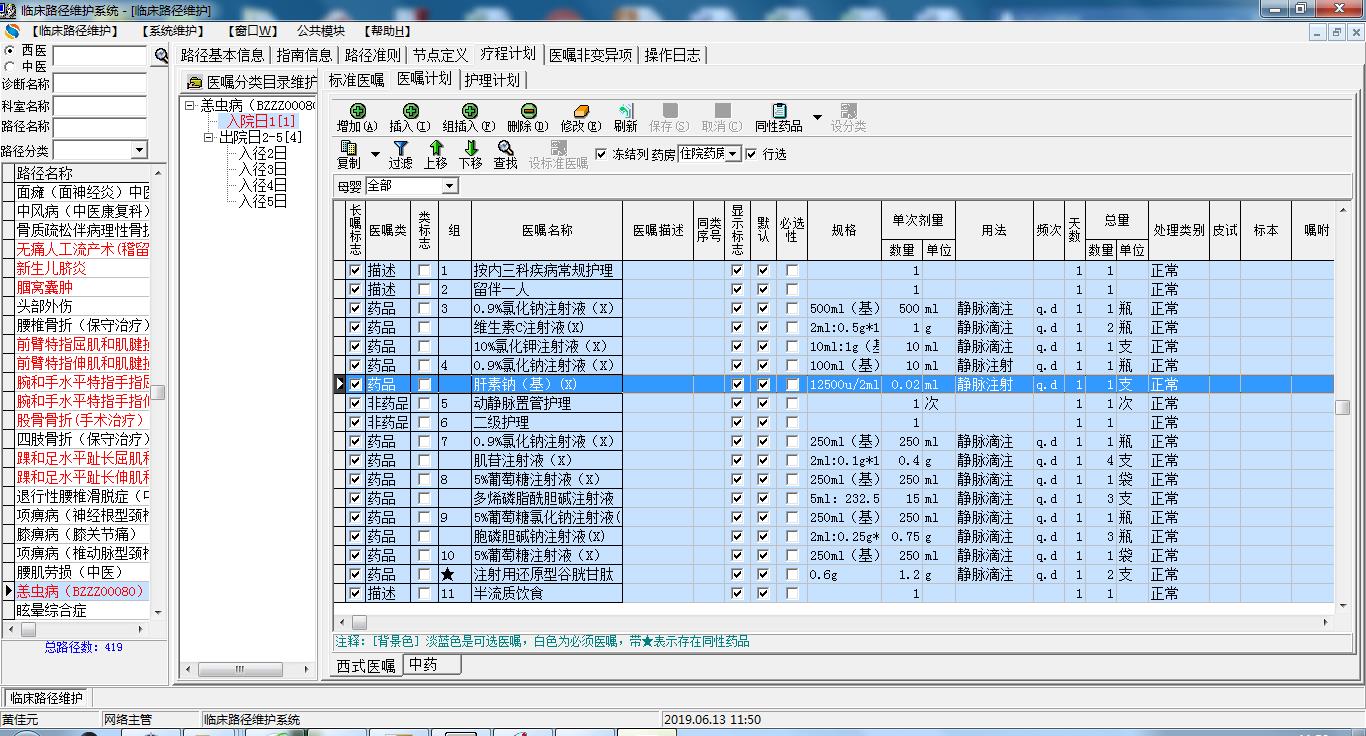Toggle 显示标志 checkbox for 动静脉置管护理 row

[x=737, y=404]
